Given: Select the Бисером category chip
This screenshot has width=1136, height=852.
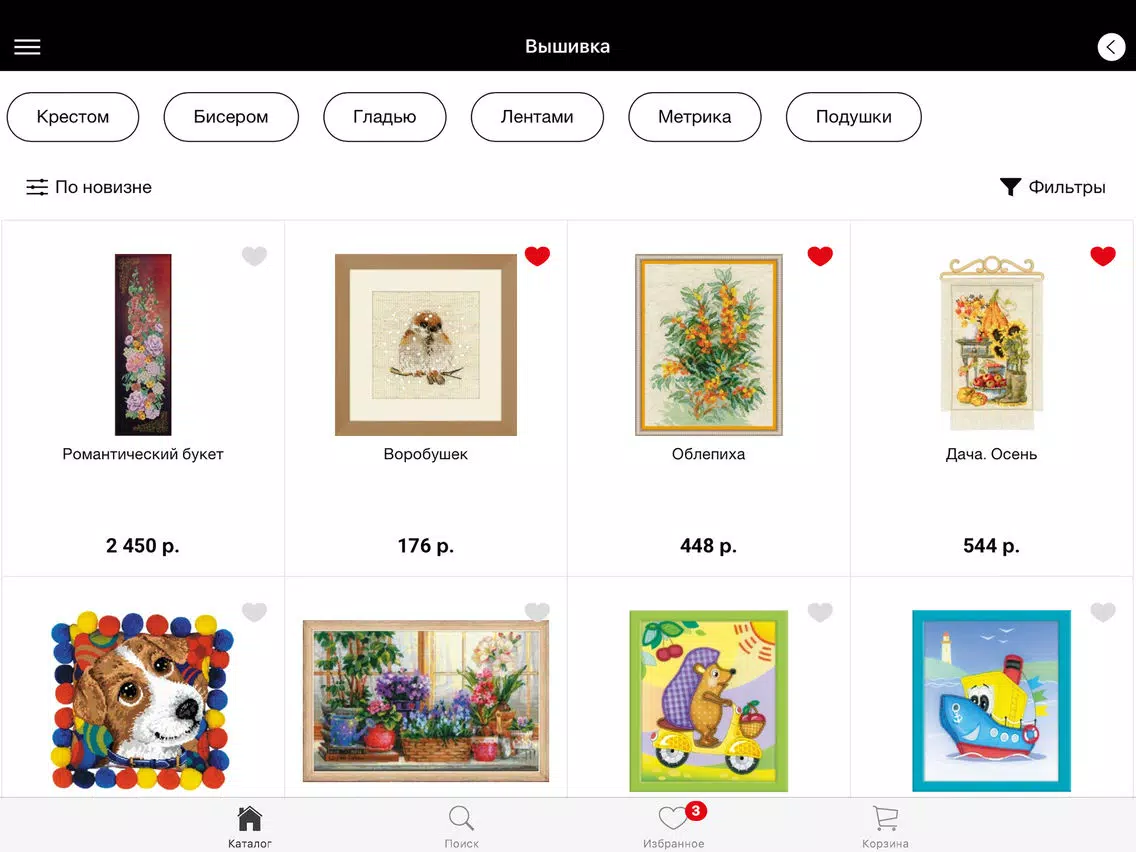Looking at the screenshot, I should coord(231,117).
